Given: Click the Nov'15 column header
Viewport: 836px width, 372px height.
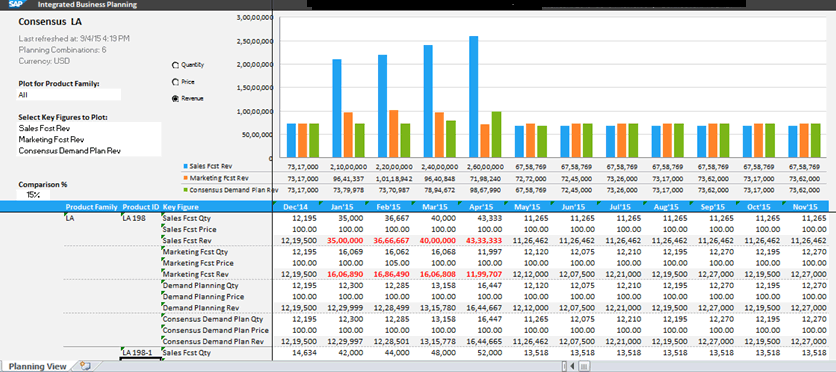Looking at the screenshot, I should point(805,207).
